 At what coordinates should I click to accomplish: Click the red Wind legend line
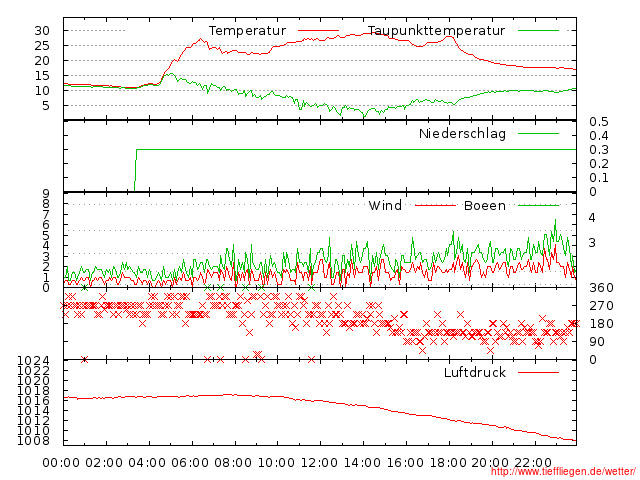click(435, 205)
